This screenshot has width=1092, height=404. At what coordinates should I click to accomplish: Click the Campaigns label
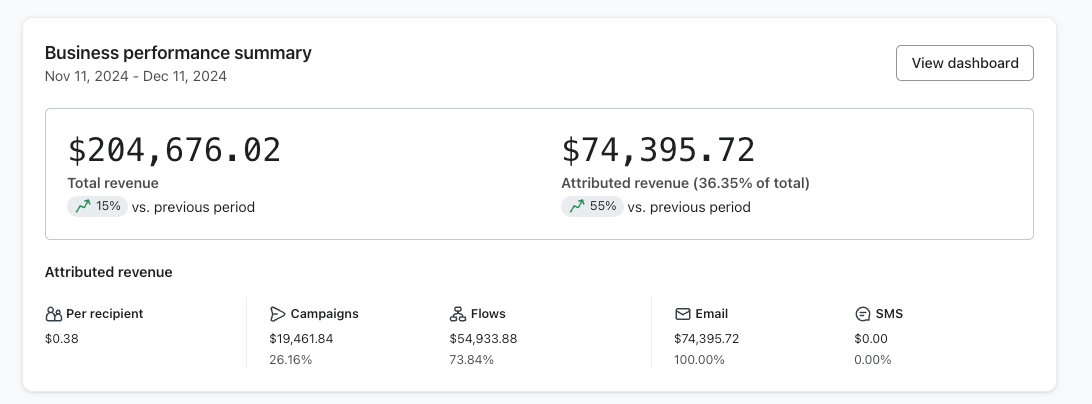(x=324, y=314)
